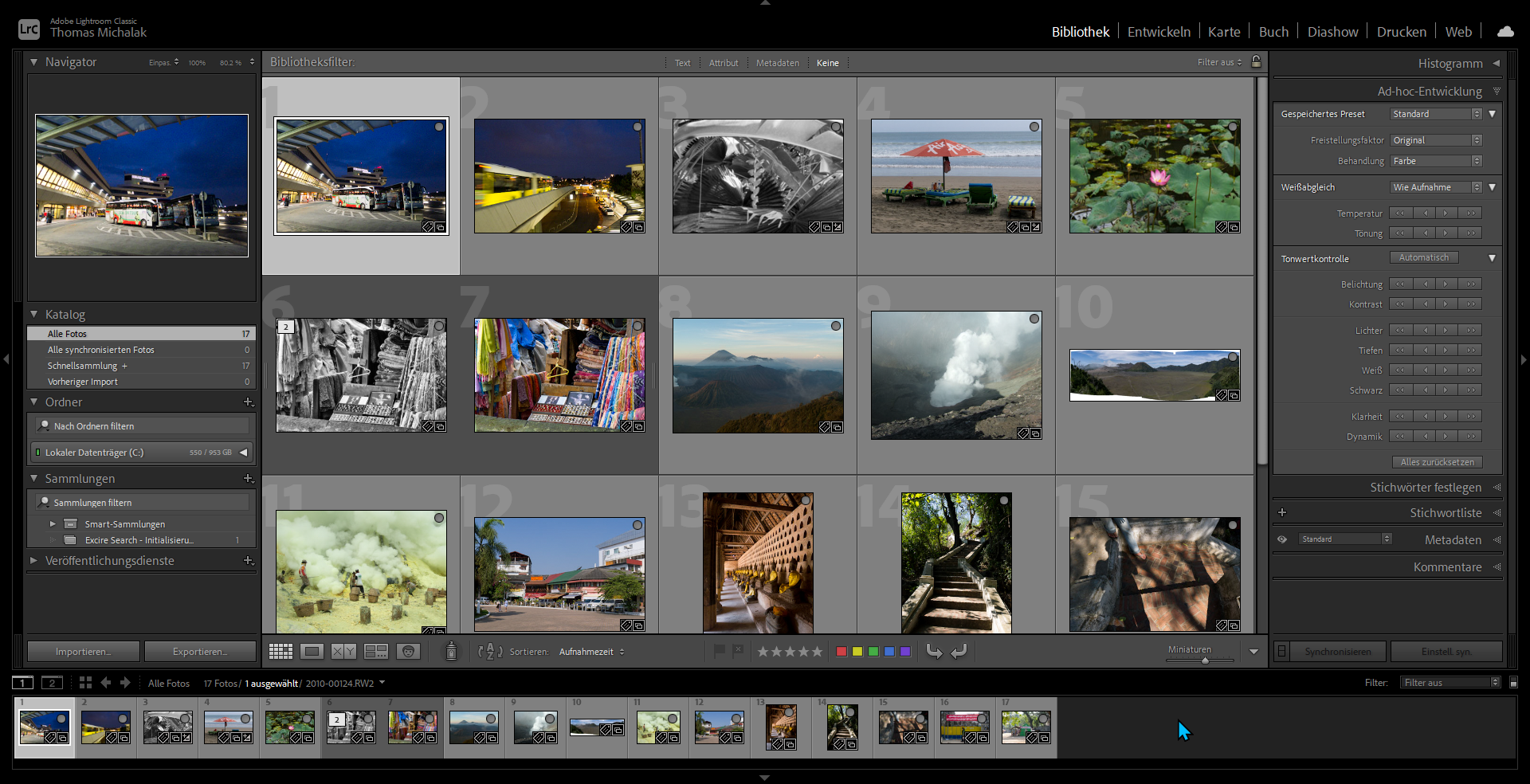The height and width of the screenshot is (784, 1530).
Task: Apply green color label
Action: click(873, 652)
